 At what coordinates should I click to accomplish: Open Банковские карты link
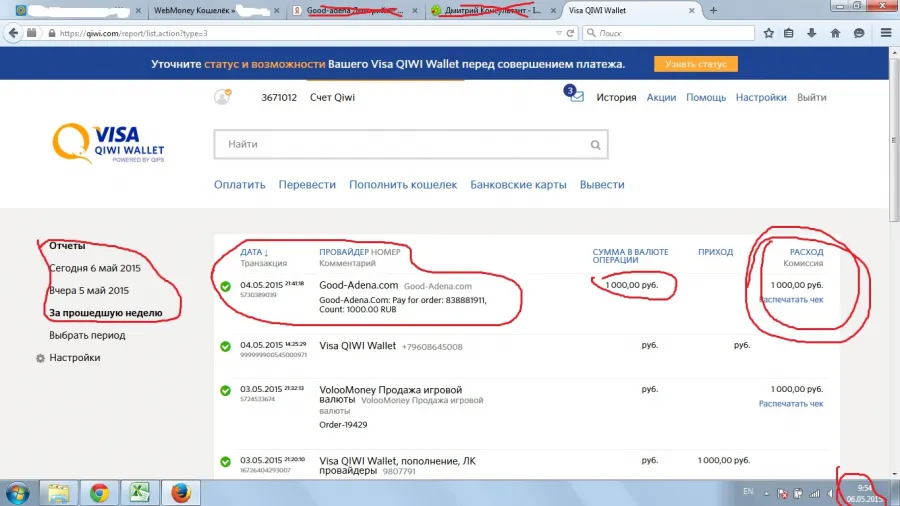tap(518, 185)
